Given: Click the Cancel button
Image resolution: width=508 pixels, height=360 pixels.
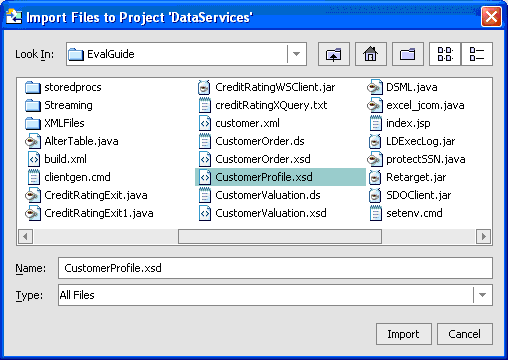Looking at the screenshot, I should click(465, 334).
